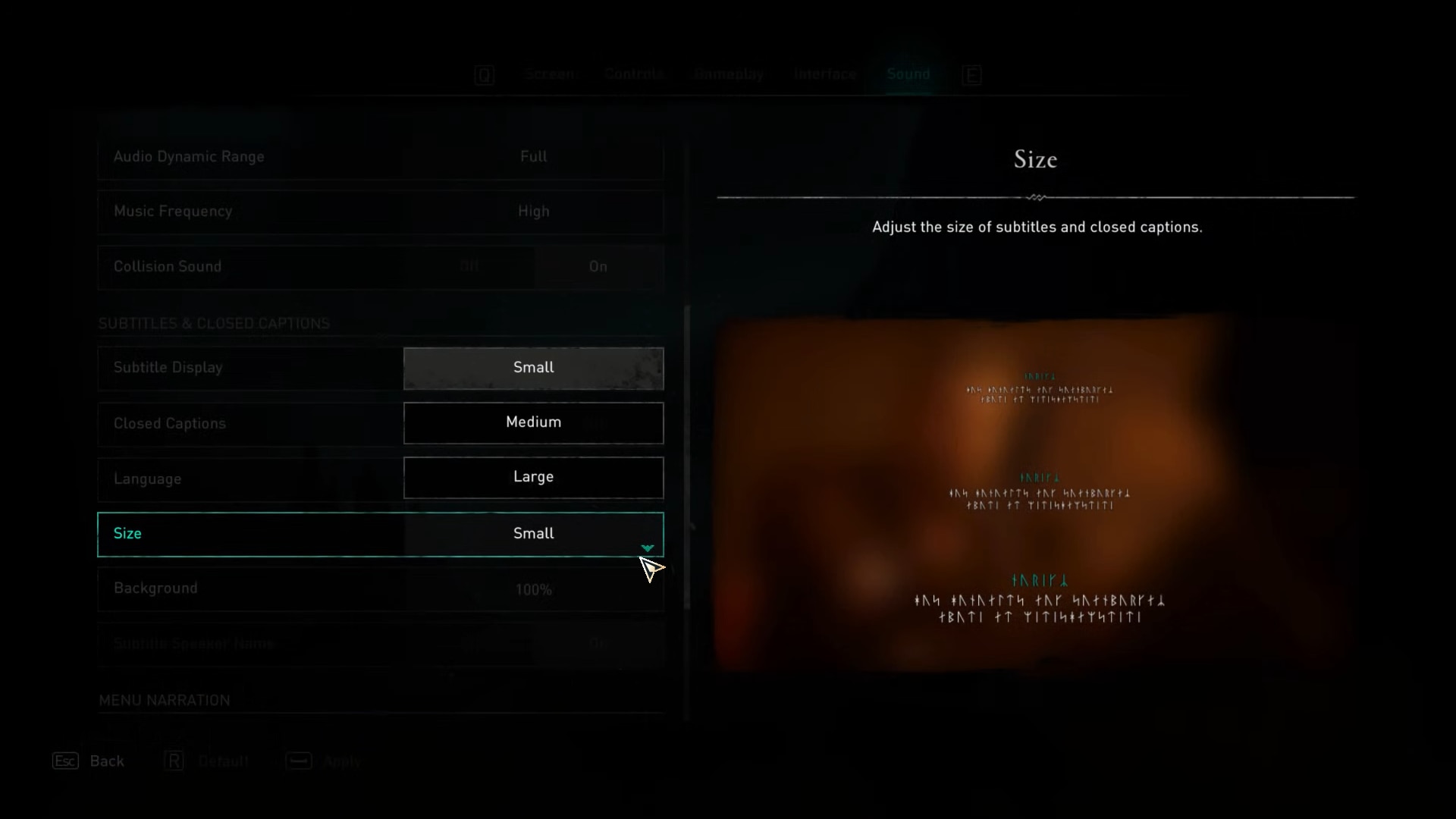
Task: Click the right navigation icon
Action: pyautogui.click(x=972, y=74)
